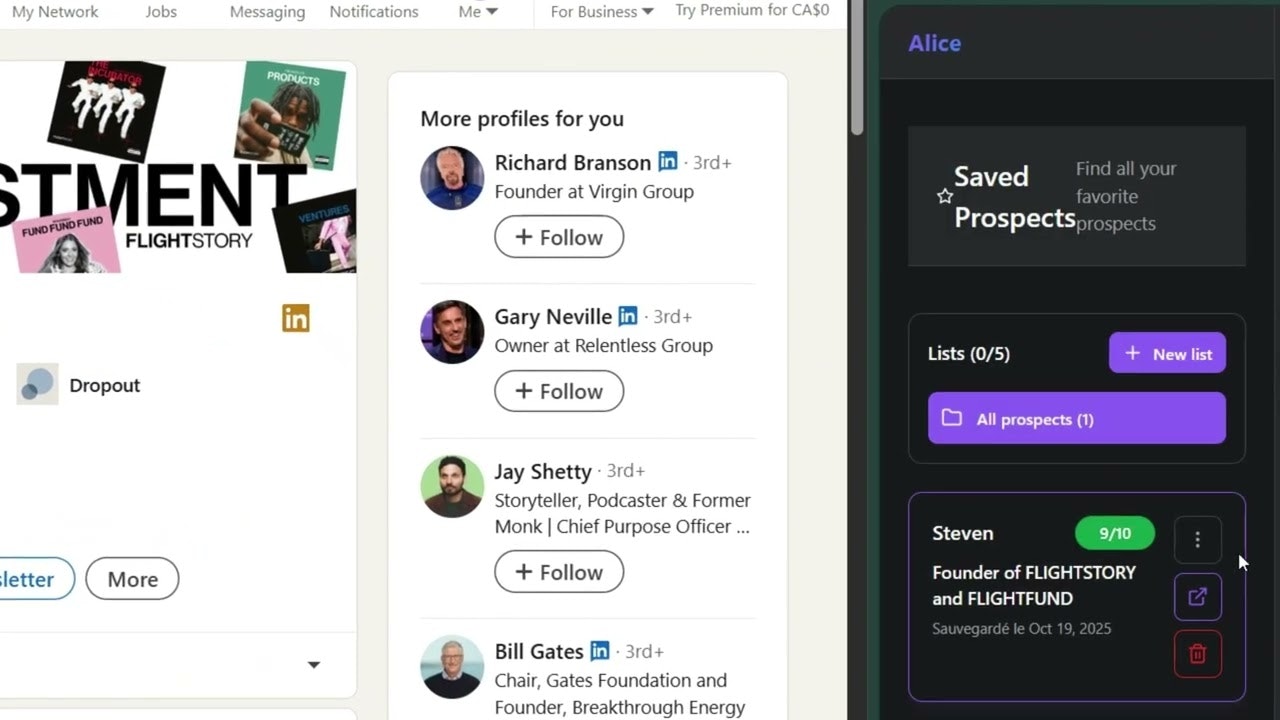
Task: Create a New list in Alice panel
Action: pos(1167,353)
